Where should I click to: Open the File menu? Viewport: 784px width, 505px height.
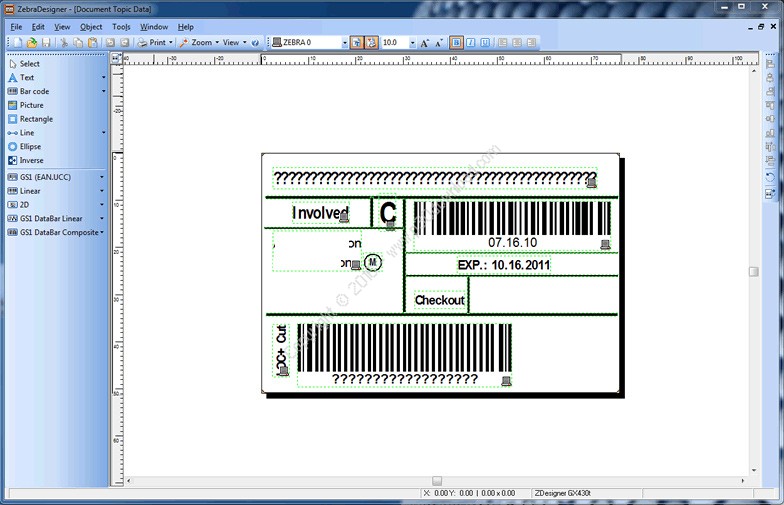16,27
